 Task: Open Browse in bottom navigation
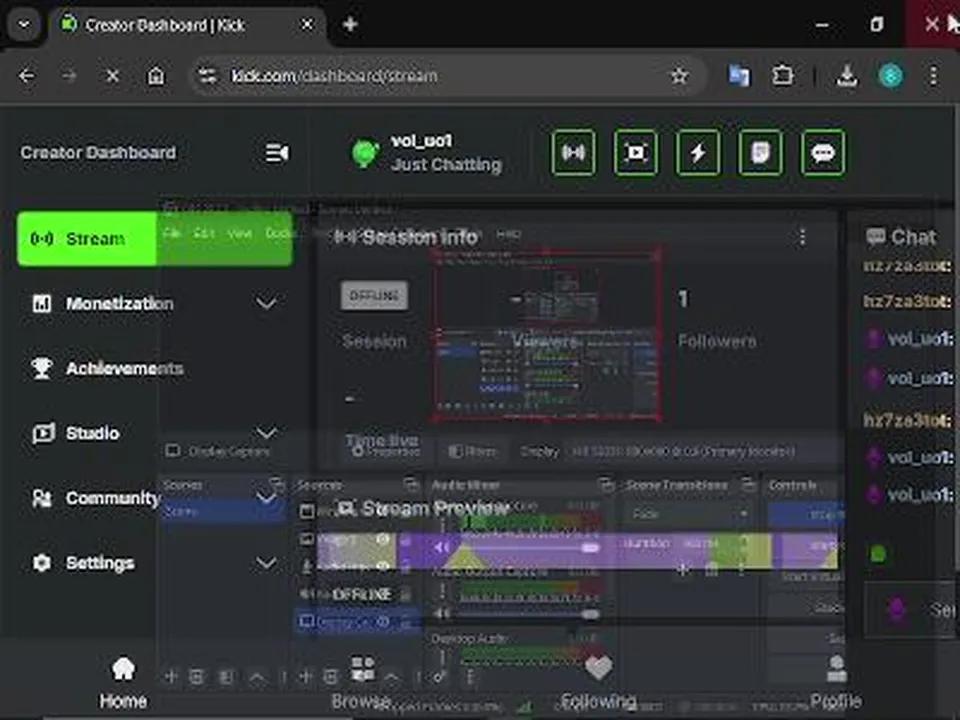[361, 682]
